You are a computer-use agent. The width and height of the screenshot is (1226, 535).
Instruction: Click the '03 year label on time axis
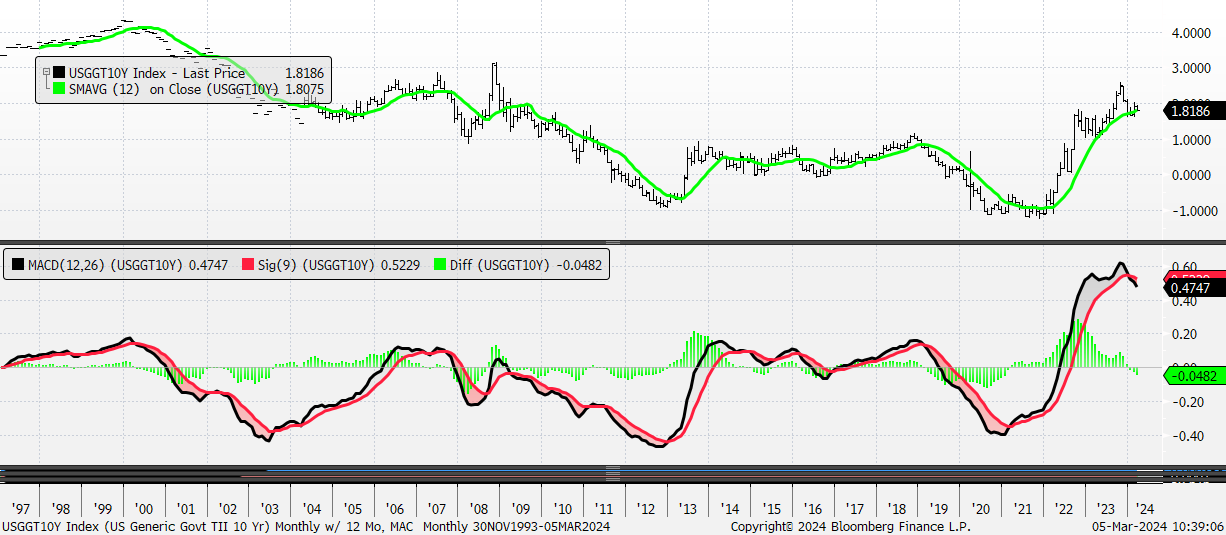pos(270,507)
